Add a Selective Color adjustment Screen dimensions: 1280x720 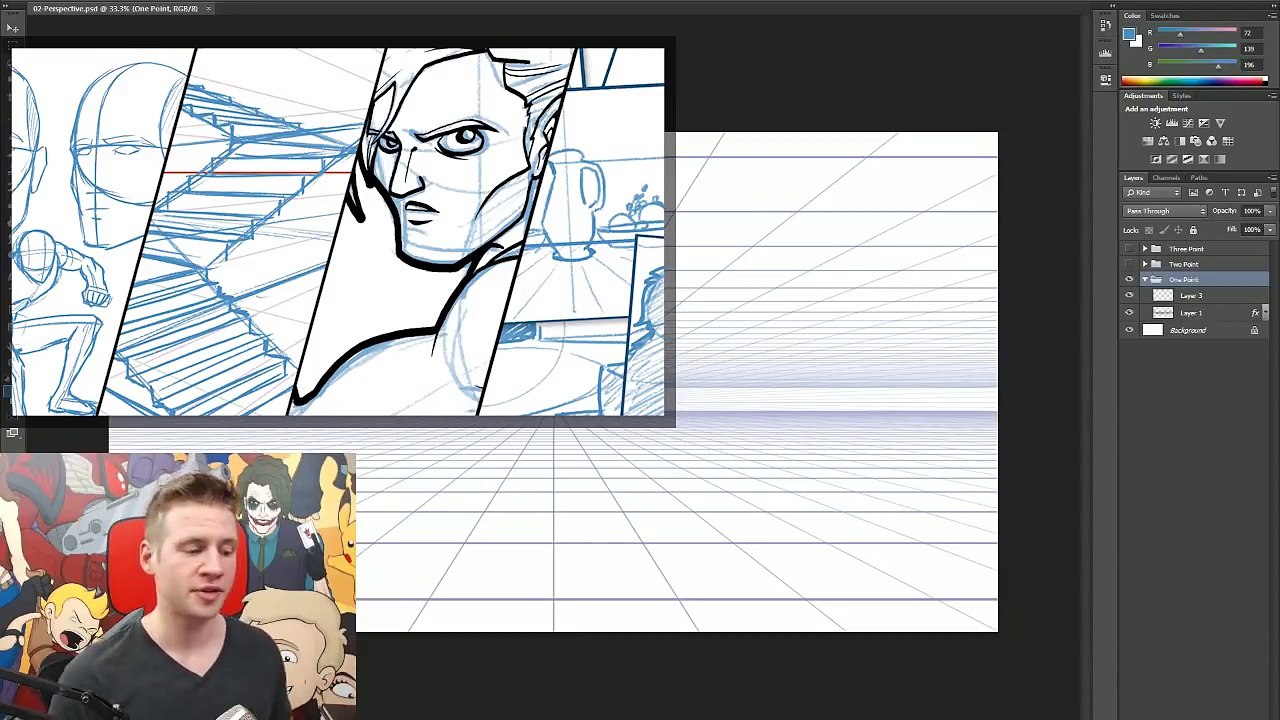click(1204, 159)
